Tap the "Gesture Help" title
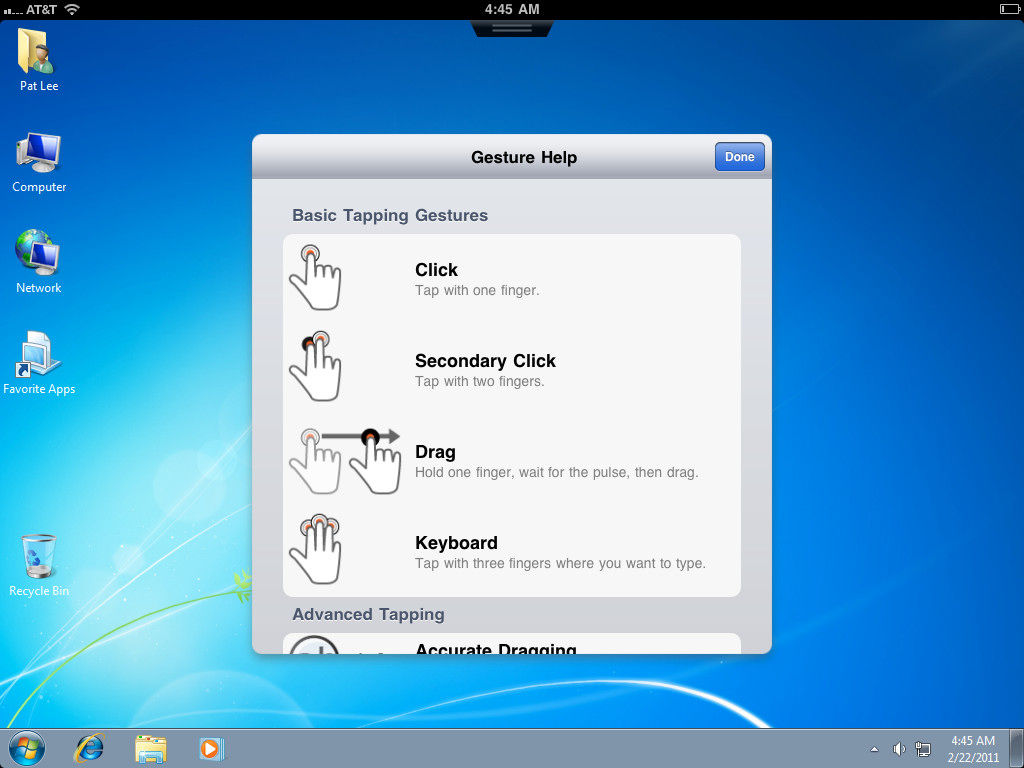This screenshot has width=1024, height=768. click(x=524, y=157)
